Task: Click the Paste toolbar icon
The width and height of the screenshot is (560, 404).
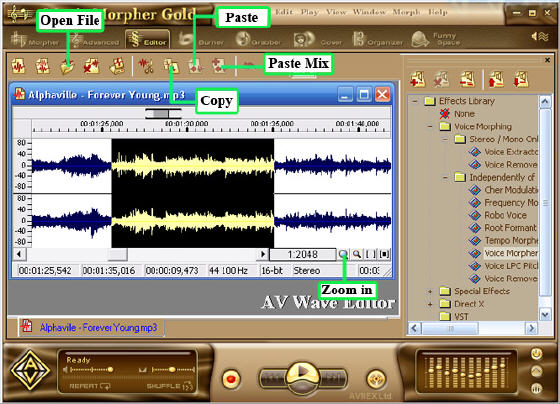Action: point(196,66)
